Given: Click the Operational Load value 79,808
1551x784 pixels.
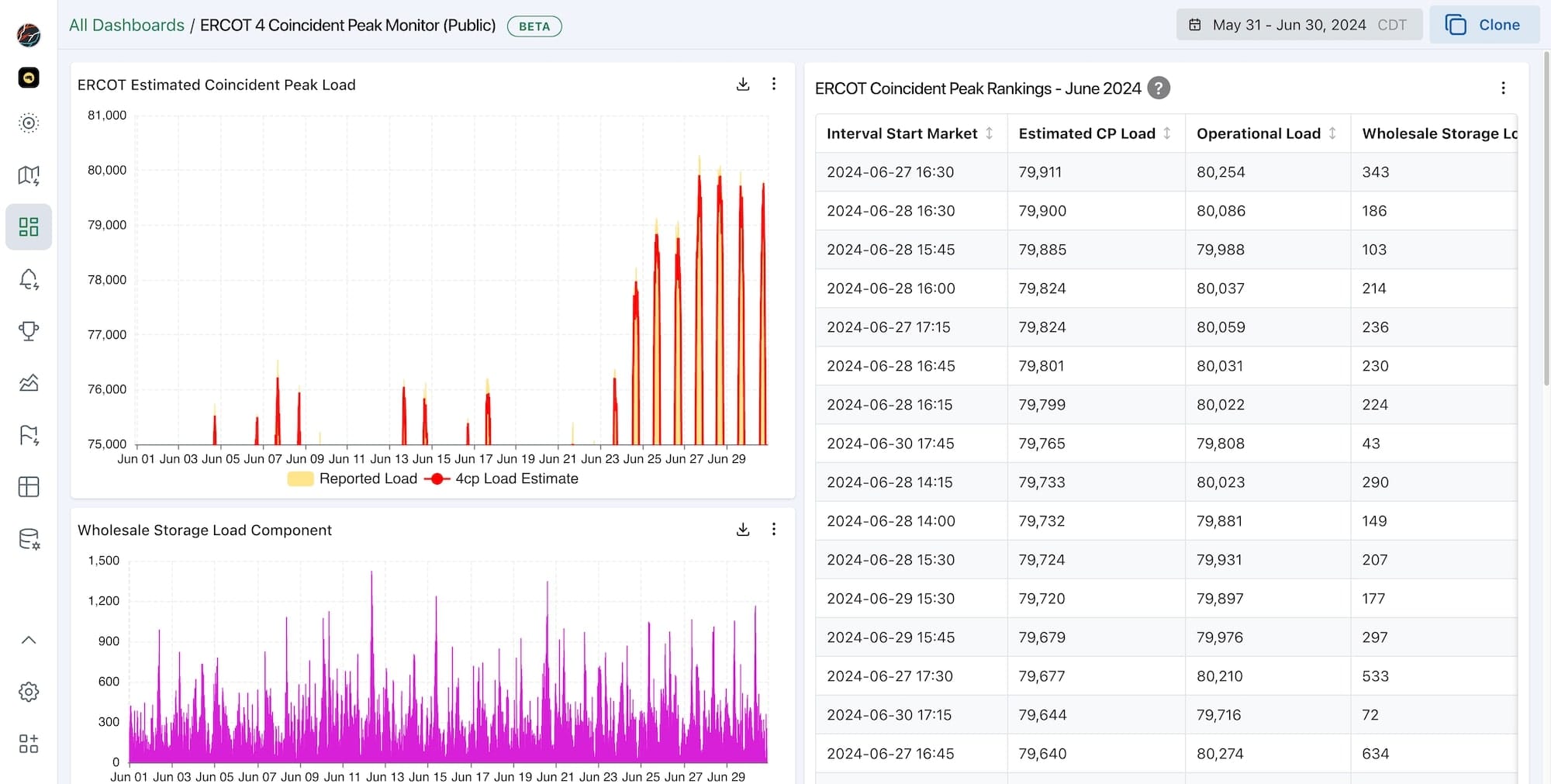Looking at the screenshot, I should 1221,444.
